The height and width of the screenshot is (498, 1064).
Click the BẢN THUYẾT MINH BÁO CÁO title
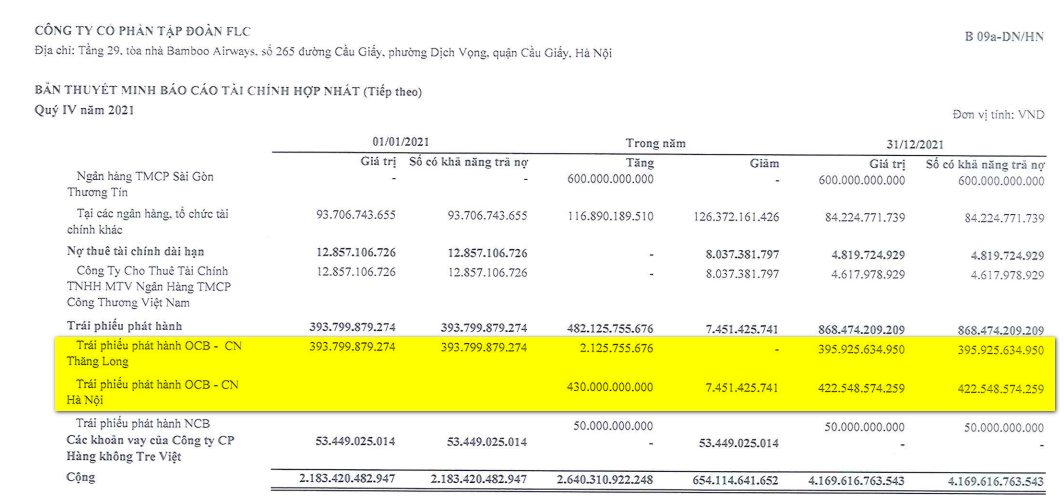coord(228,92)
